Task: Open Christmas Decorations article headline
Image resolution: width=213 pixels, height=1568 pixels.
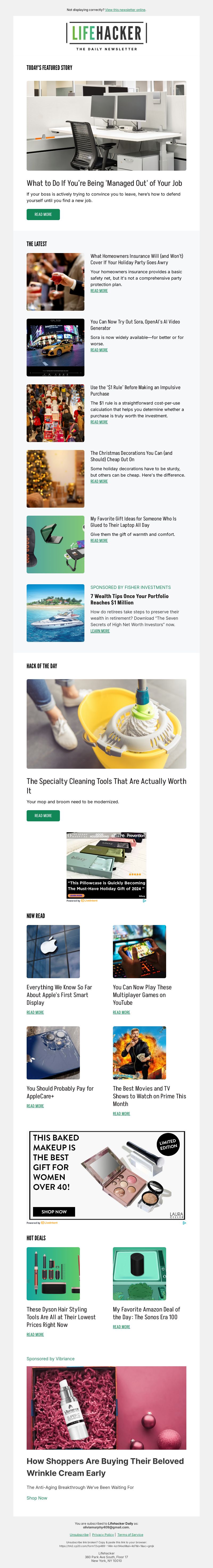Action: [131, 456]
